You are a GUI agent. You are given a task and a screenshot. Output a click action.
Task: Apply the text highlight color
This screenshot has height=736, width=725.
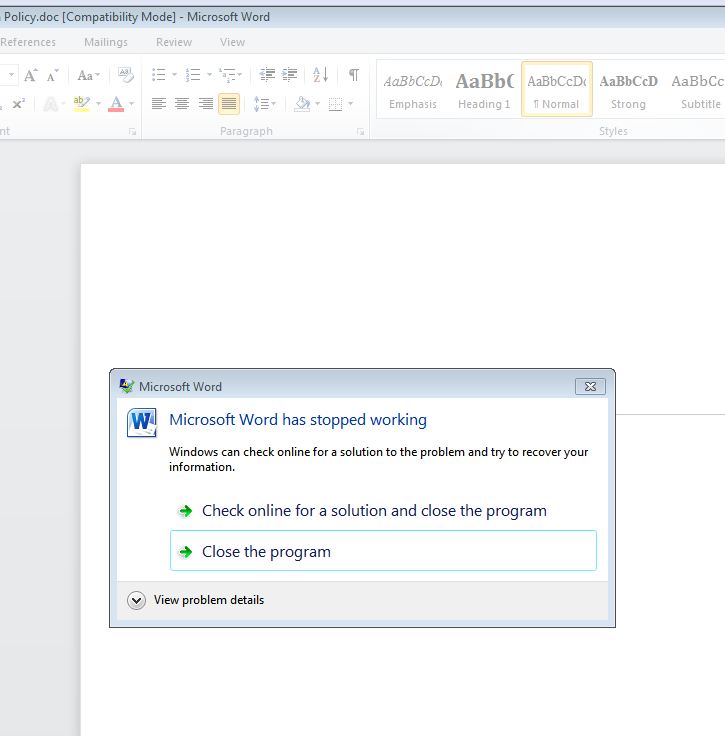[81, 104]
